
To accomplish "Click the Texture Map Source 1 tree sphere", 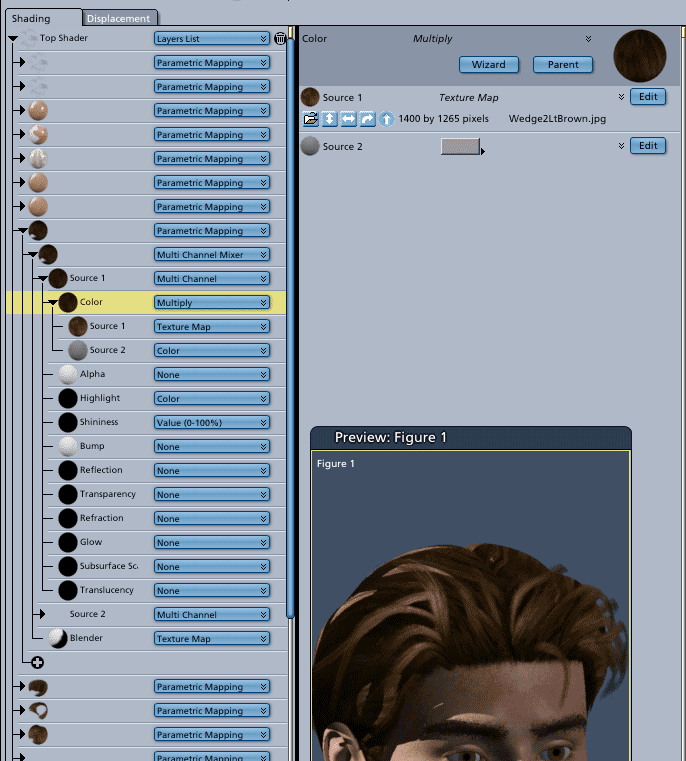I will (x=78, y=326).
